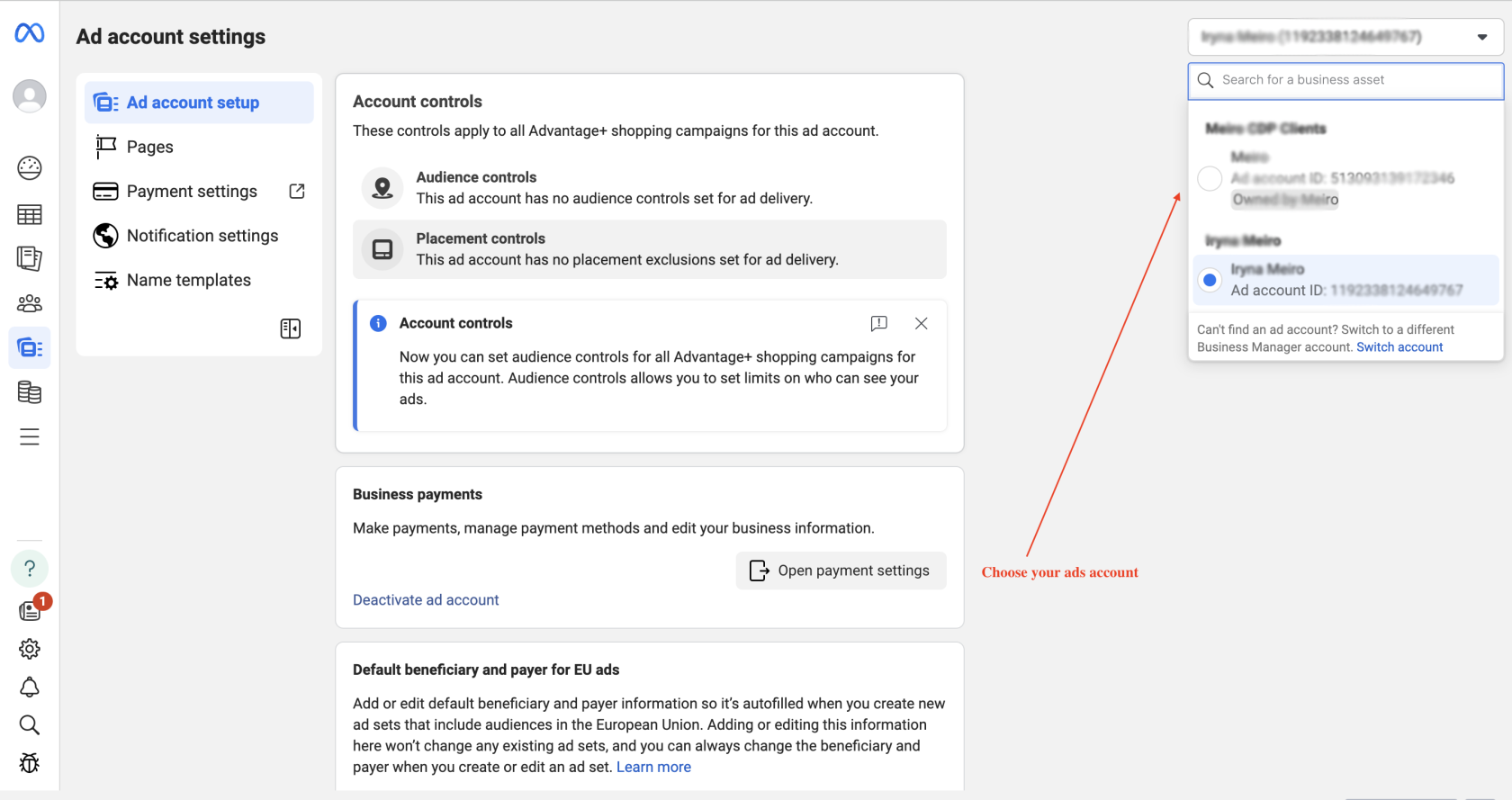Click the Business payments heading

point(418,494)
